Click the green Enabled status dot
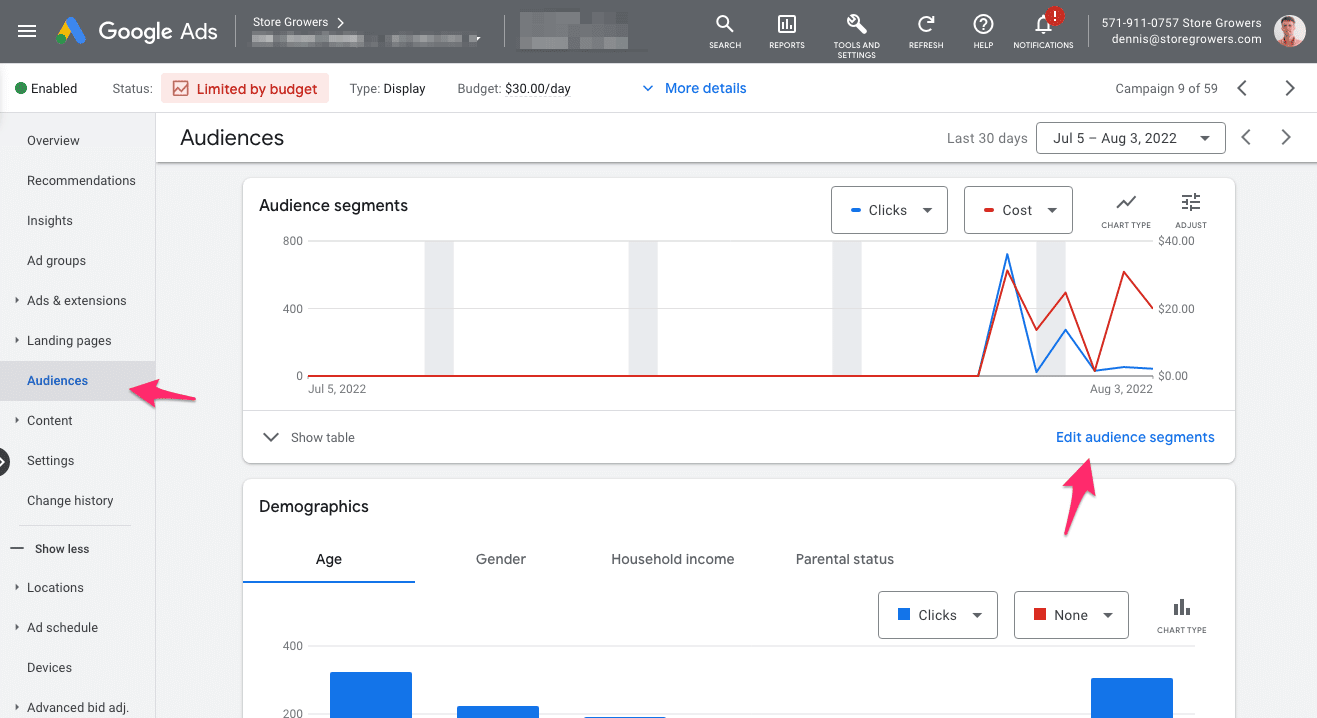 coord(21,88)
